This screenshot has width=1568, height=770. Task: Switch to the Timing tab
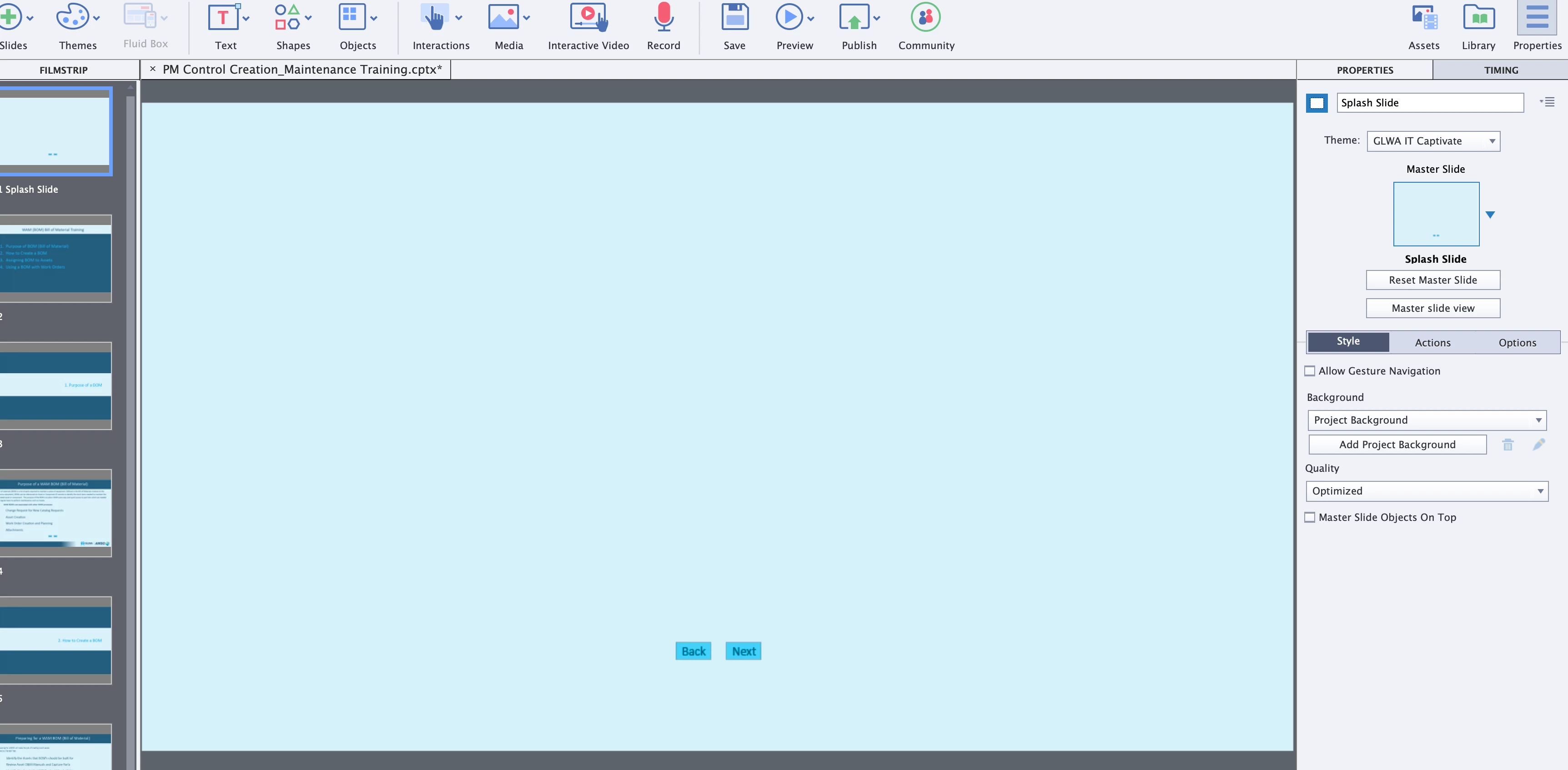pyautogui.click(x=1500, y=70)
